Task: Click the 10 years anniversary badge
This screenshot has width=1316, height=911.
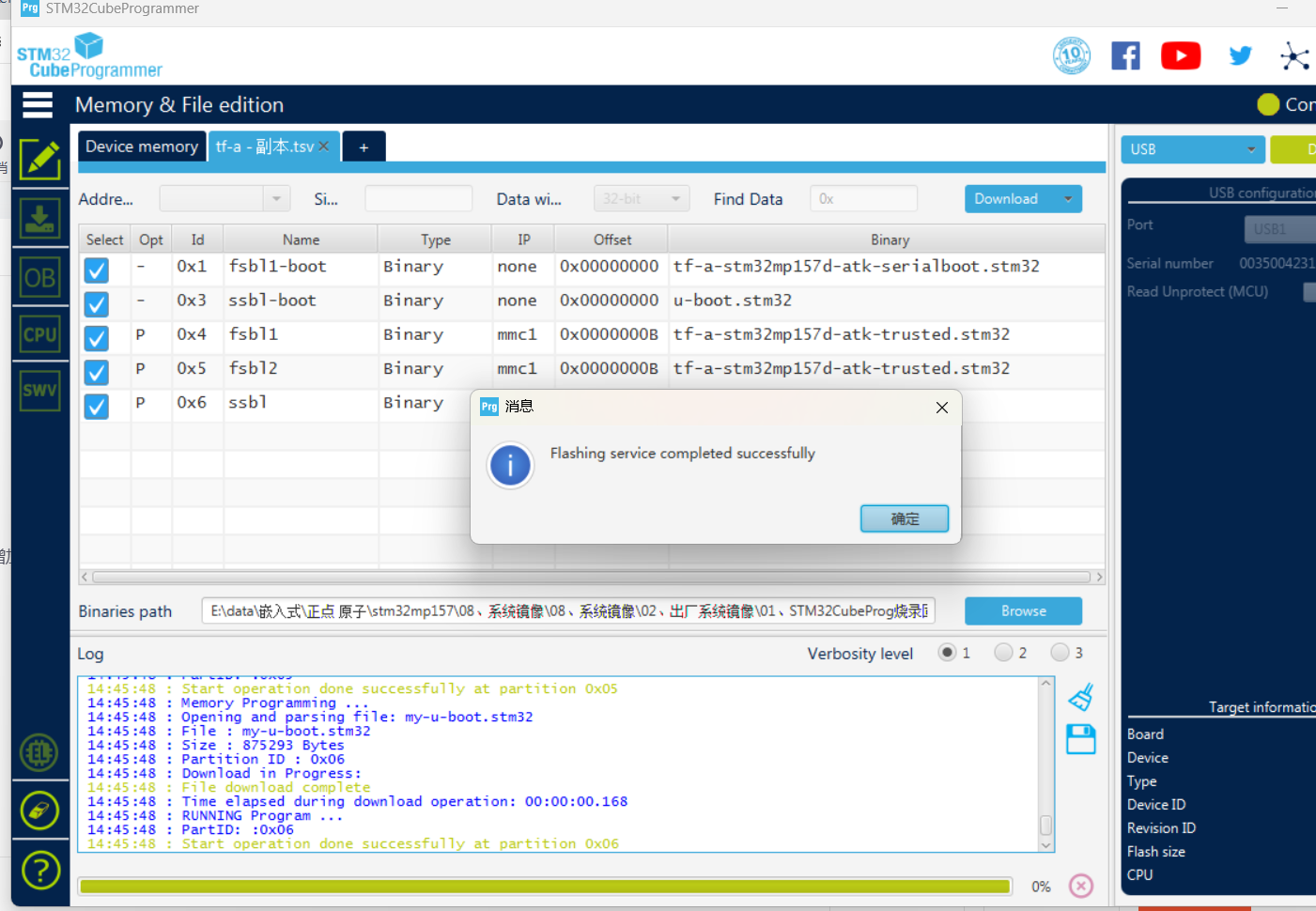Action: [x=1072, y=55]
